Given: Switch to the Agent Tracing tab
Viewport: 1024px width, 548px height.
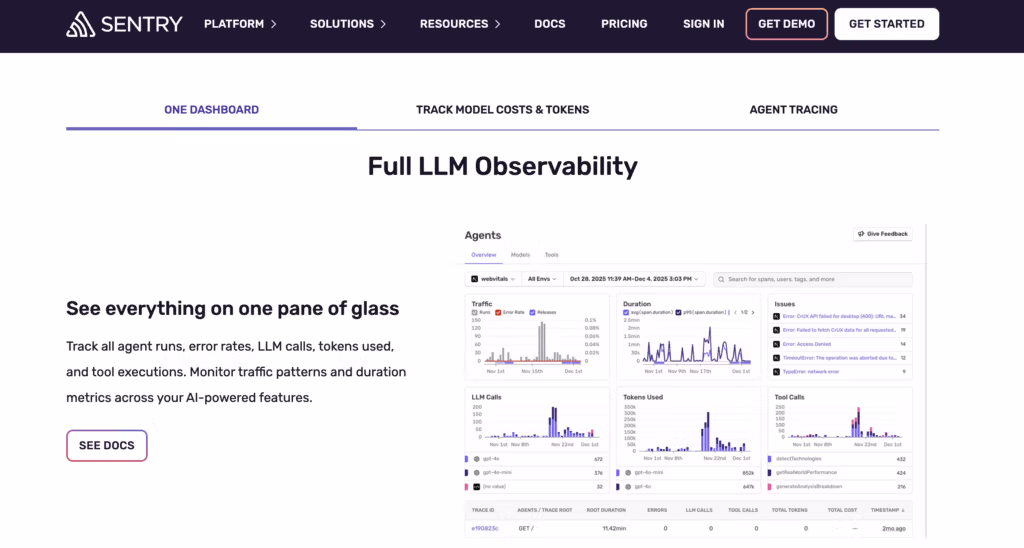Looking at the screenshot, I should pos(793,110).
